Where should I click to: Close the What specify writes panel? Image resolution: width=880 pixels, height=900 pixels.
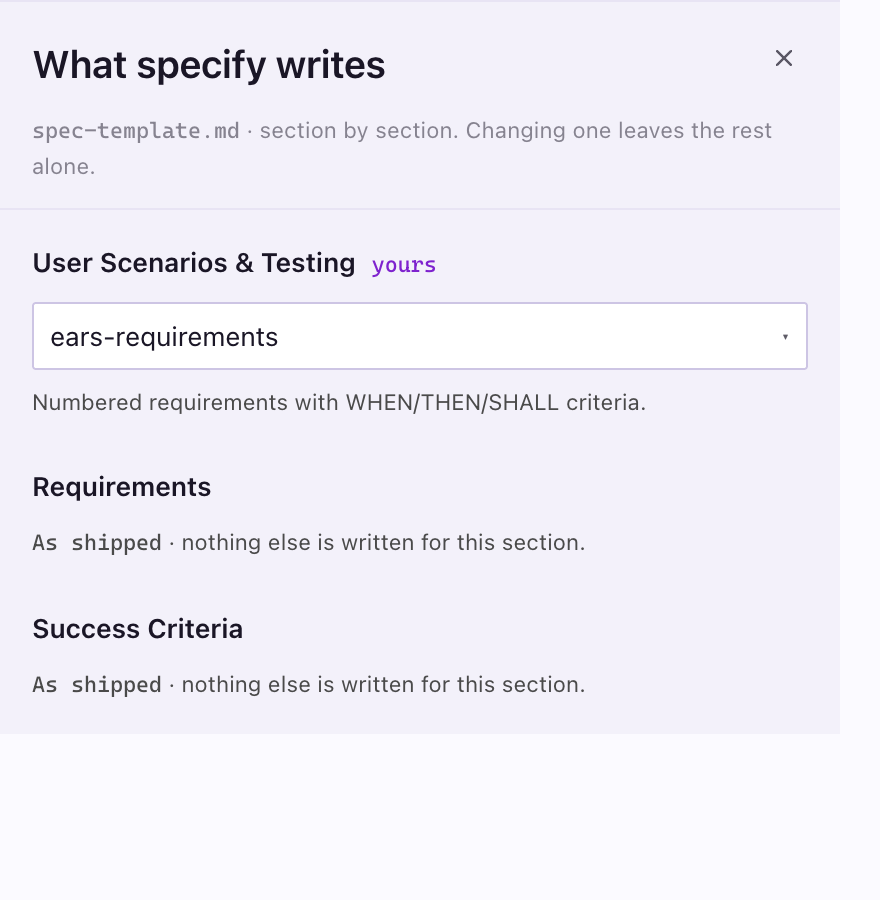click(784, 58)
